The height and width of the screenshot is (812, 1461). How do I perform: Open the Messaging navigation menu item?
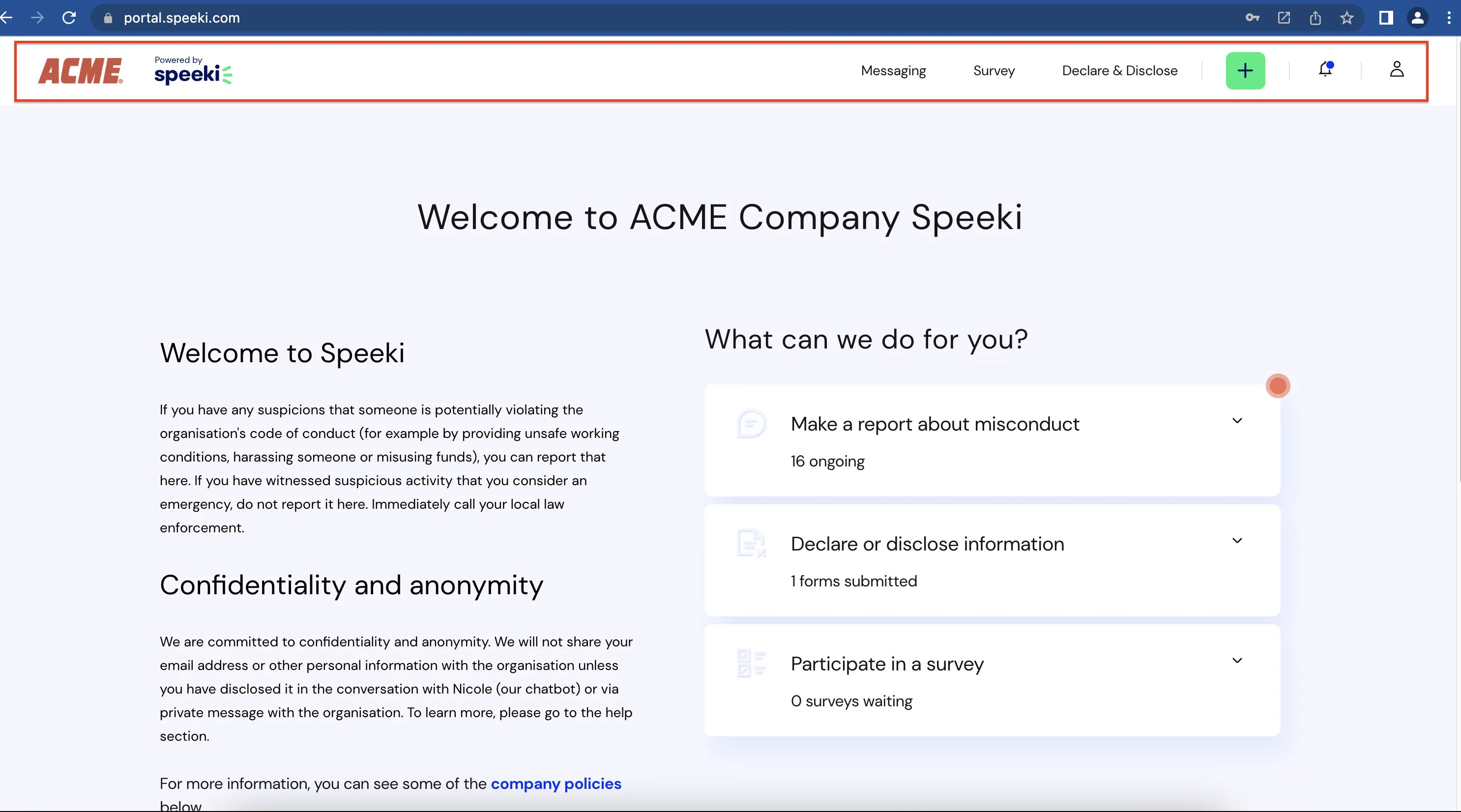click(893, 70)
